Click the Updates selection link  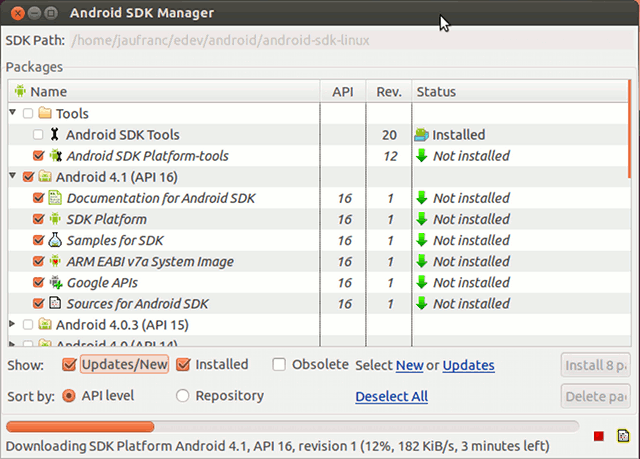[469, 365]
